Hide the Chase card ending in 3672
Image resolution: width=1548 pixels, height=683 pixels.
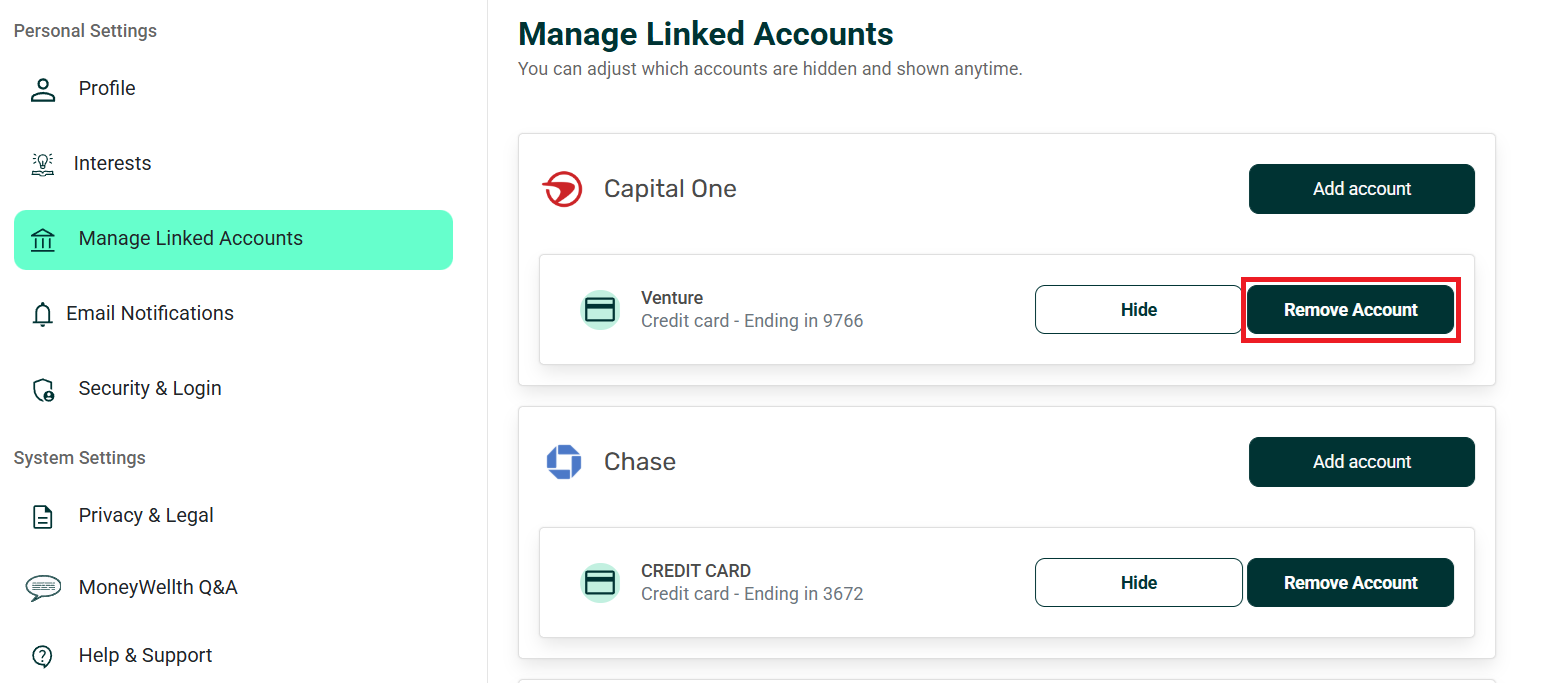pos(1138,583)
